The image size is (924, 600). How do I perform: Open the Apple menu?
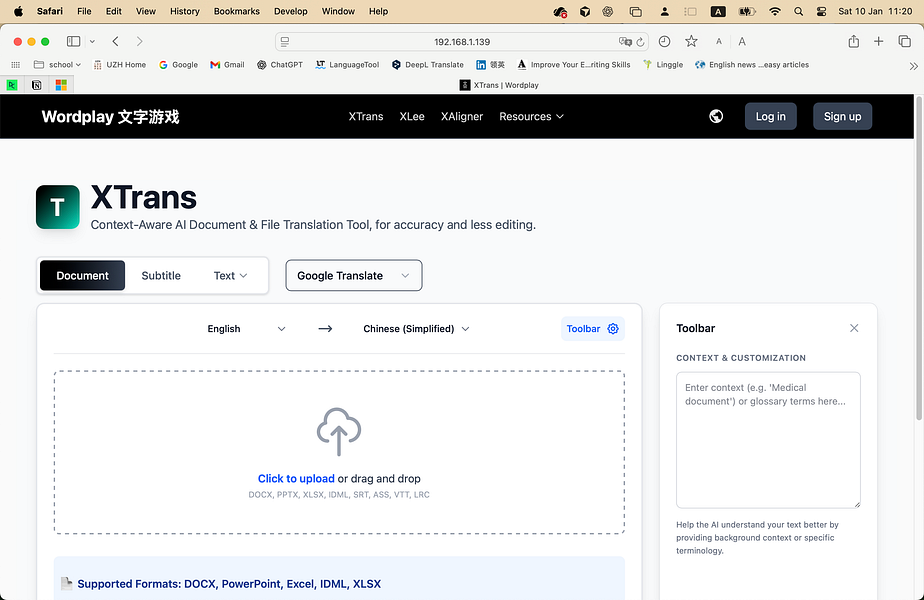pyautogui.click(x=18, y=11)
